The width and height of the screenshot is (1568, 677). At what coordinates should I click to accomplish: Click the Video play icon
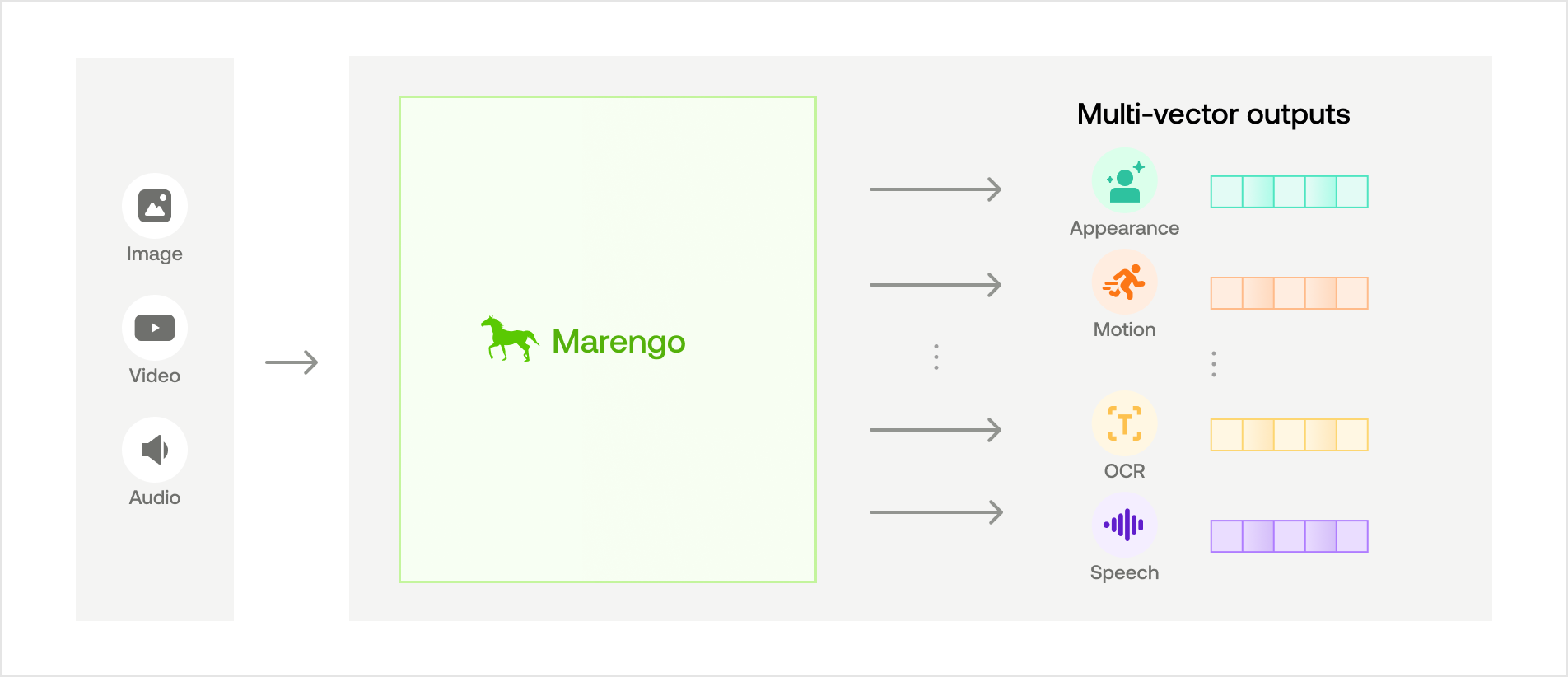tap(155, 328)
